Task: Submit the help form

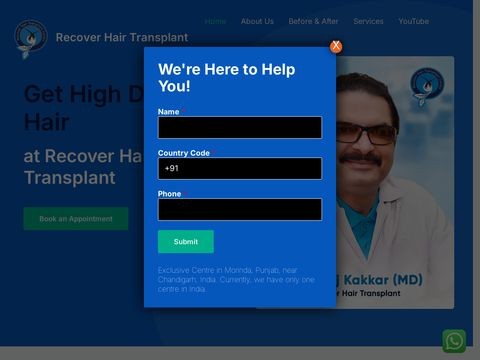Action: (x=186, y=242)
